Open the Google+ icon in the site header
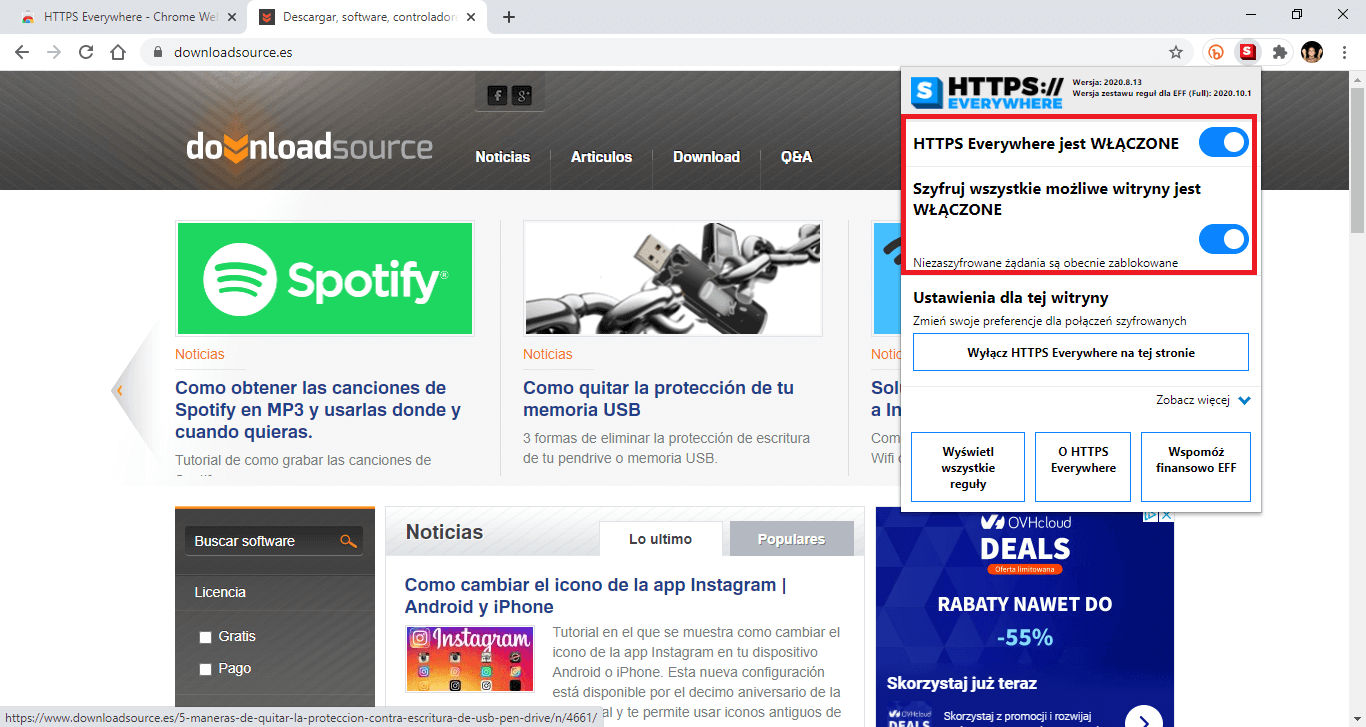This screenshot has height=727, width=1366. [x=522, y=95]
